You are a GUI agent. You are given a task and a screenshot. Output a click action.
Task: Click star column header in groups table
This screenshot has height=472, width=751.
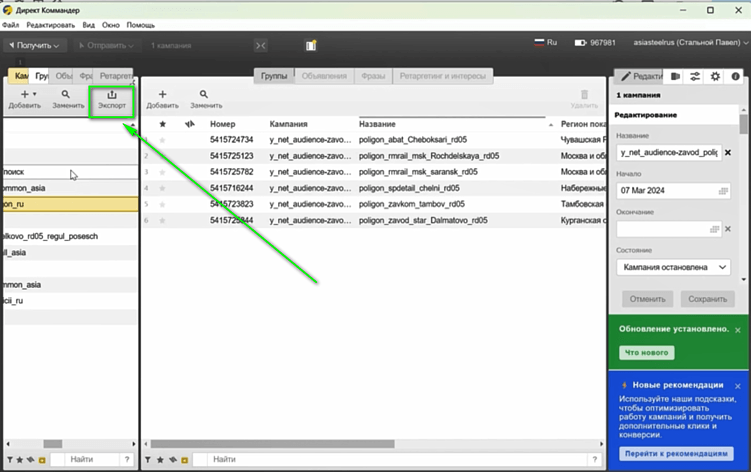click(162, 124)
